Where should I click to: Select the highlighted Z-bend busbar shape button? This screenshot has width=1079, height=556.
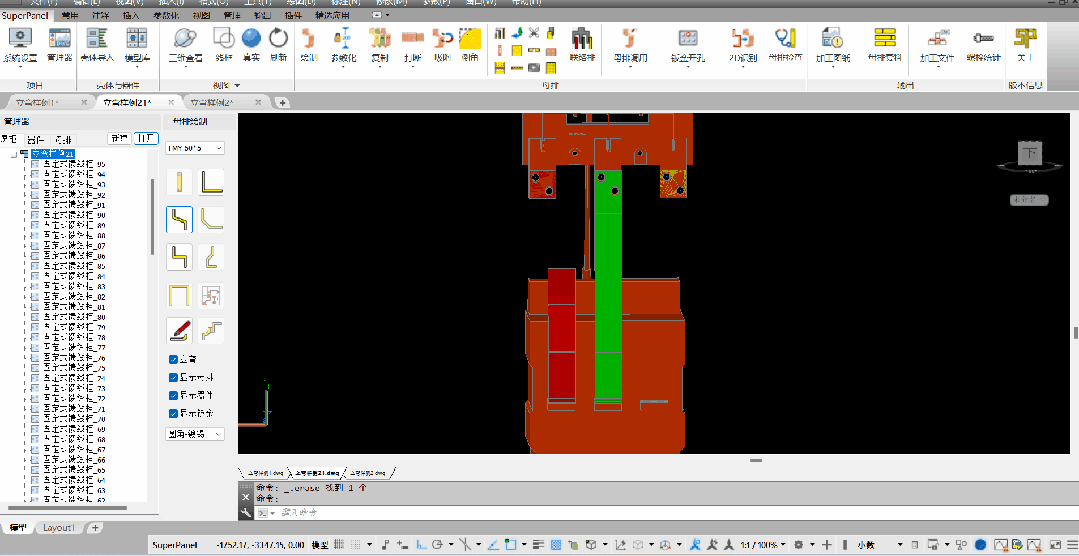[180, 220]
